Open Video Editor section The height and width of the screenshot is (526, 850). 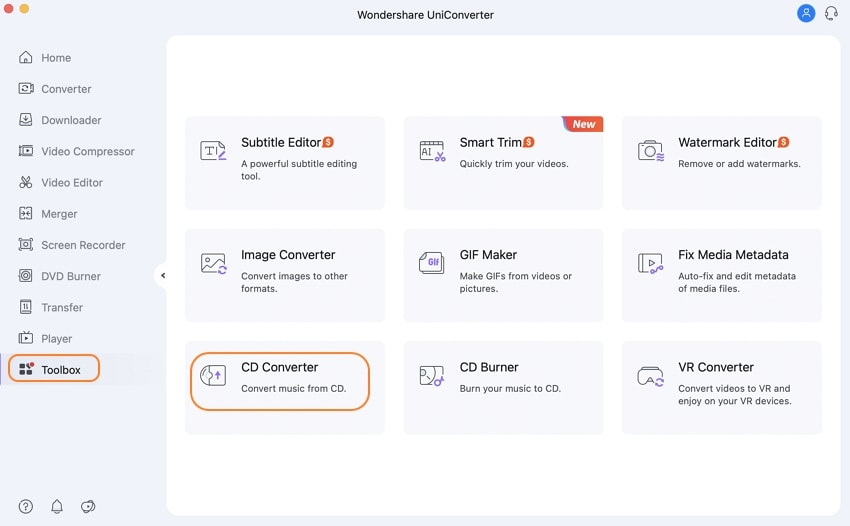[72, 183]
